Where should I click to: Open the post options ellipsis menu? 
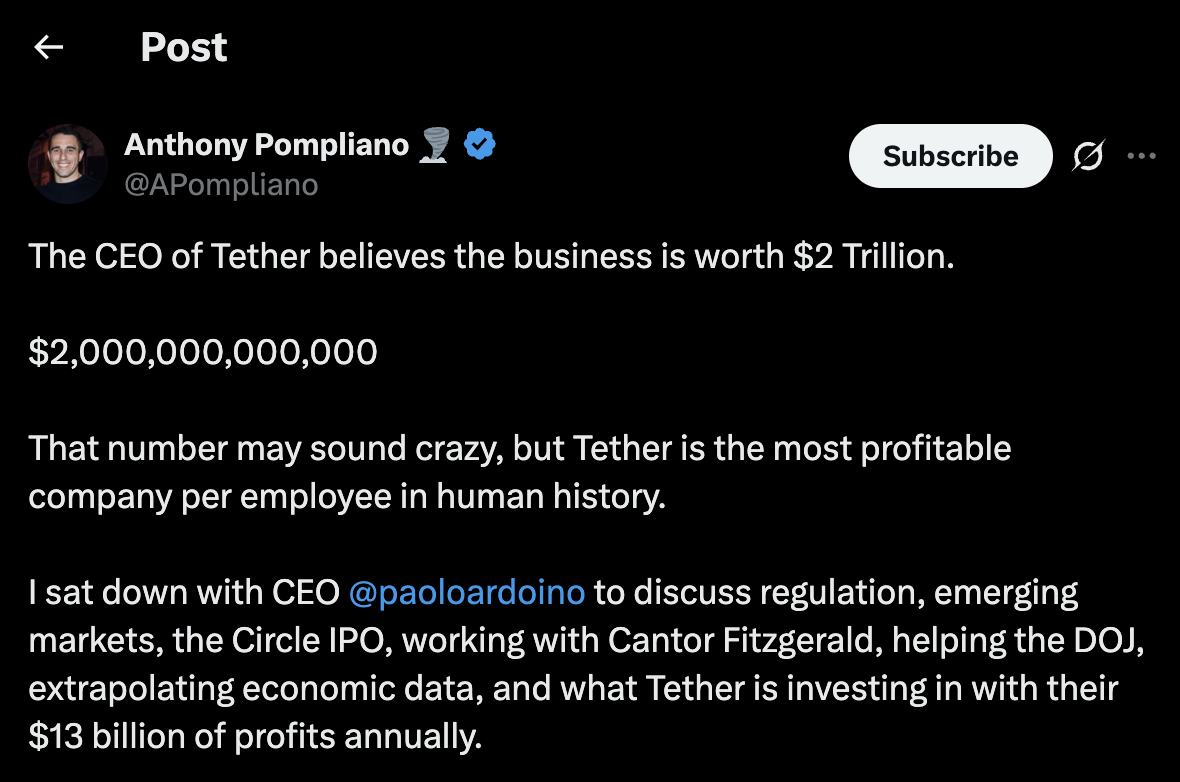point(1142,156)
